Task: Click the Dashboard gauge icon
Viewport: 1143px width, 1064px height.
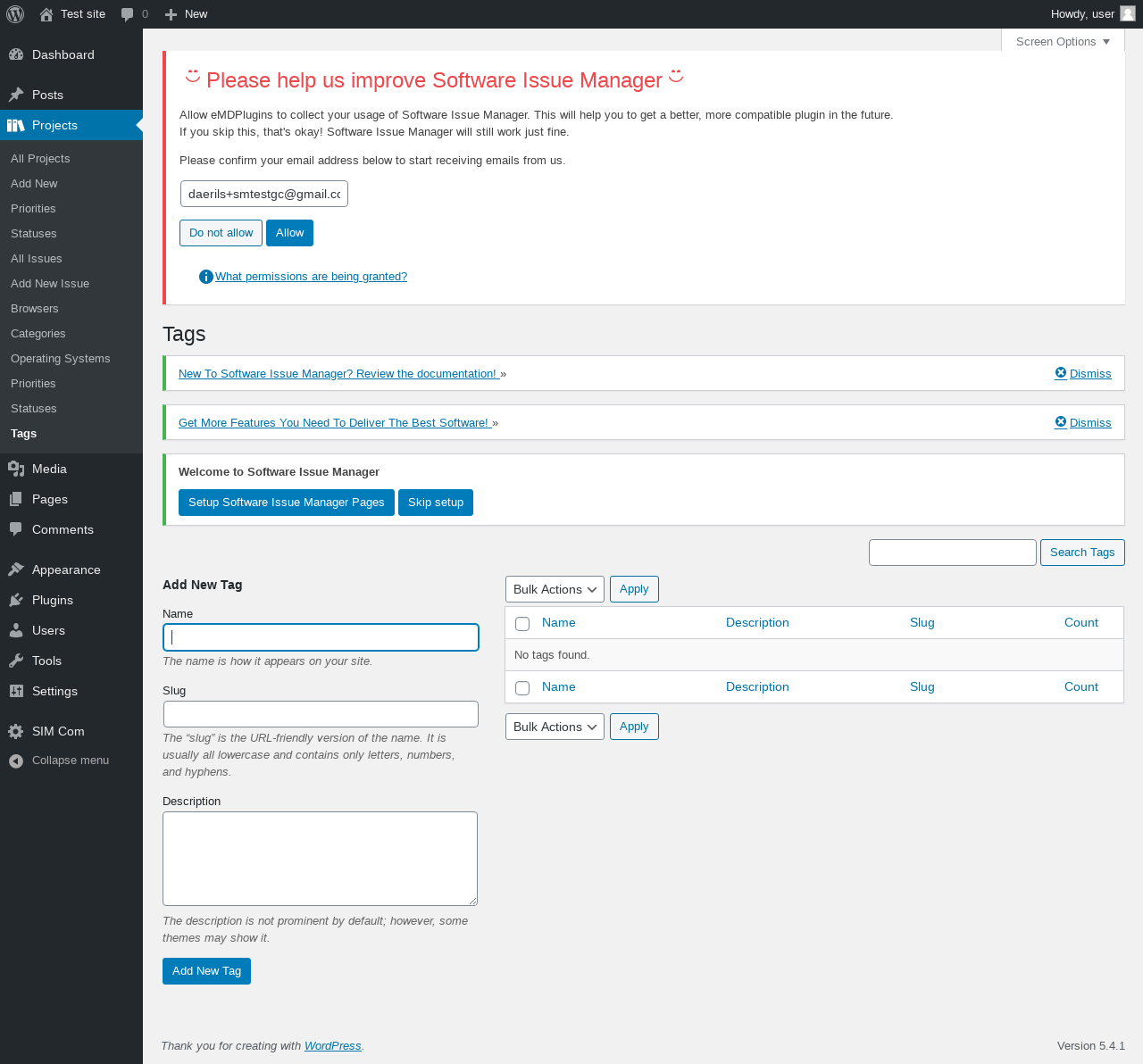Action: point(16,54)
